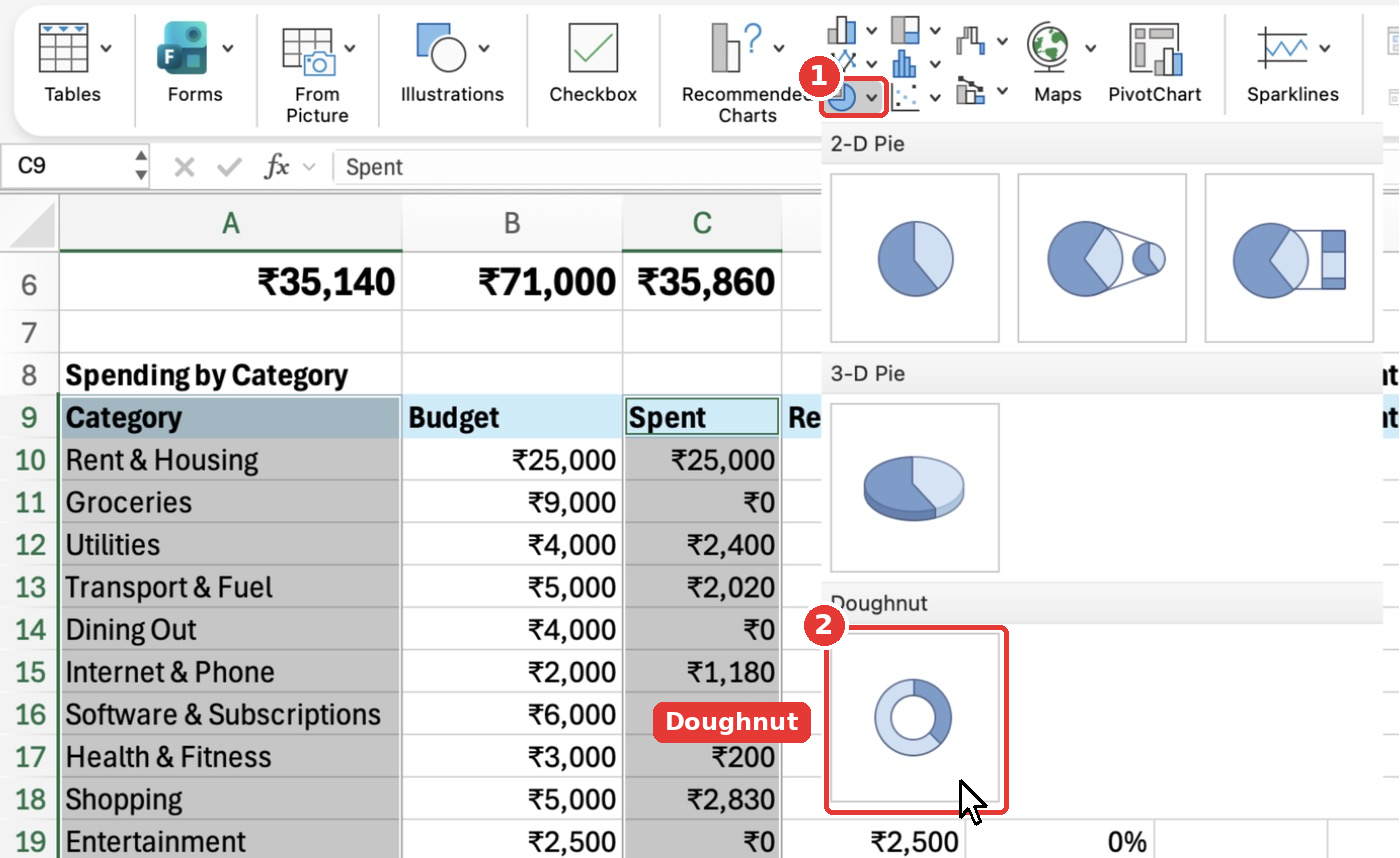Open the Illustrations shapes icon
Viewport: 1400px width, 858px height.
442,47
